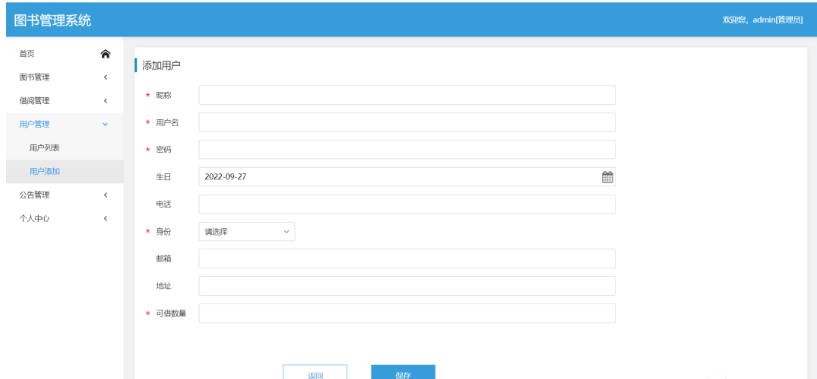The image size is (817, 379).
Task: Open the calendar icon in 生日 field
Action: pos(607,177)
